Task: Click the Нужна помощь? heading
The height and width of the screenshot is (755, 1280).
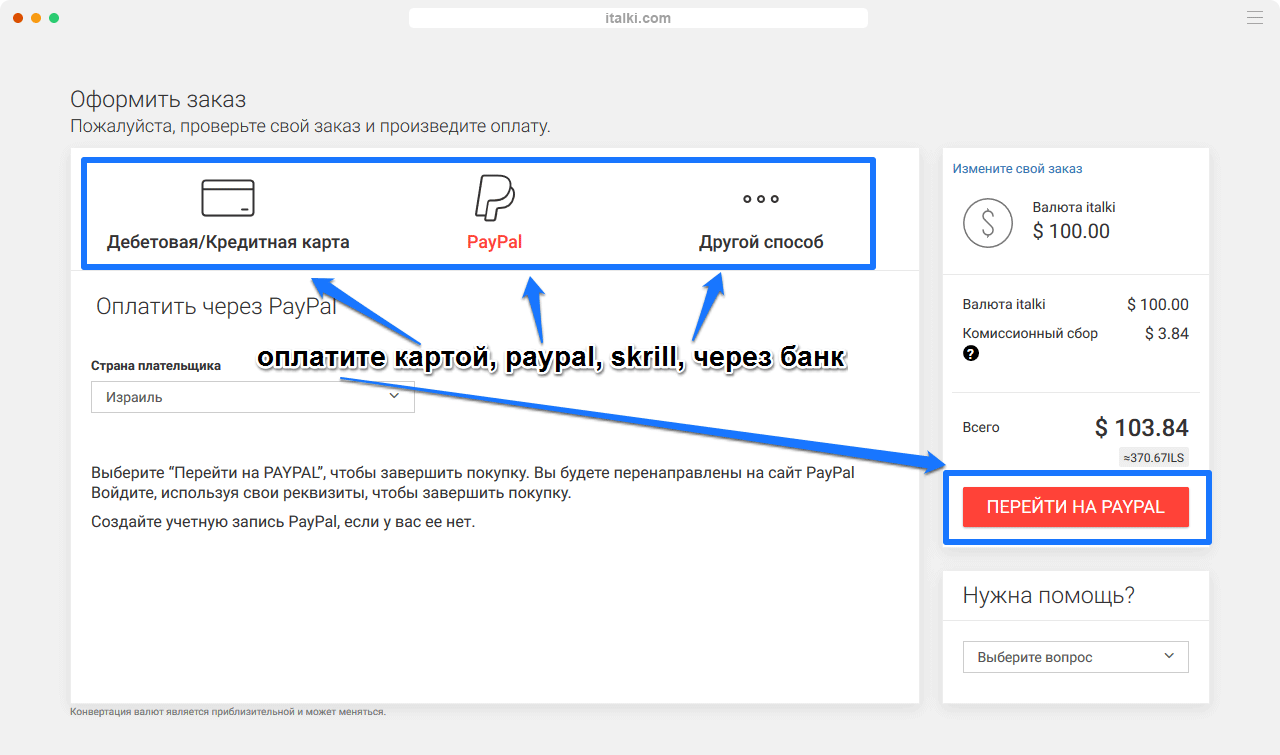Action: click(1048, 596)
